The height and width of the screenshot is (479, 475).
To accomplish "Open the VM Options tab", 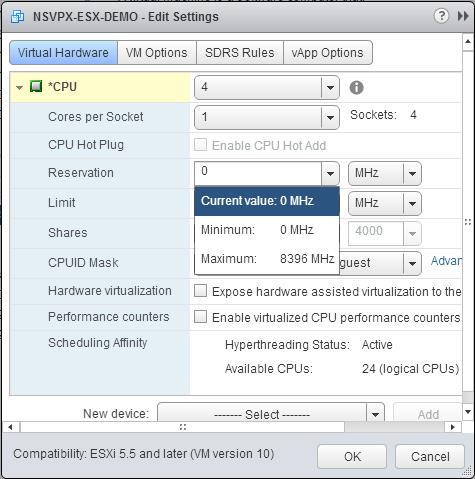I will point(157,53).
